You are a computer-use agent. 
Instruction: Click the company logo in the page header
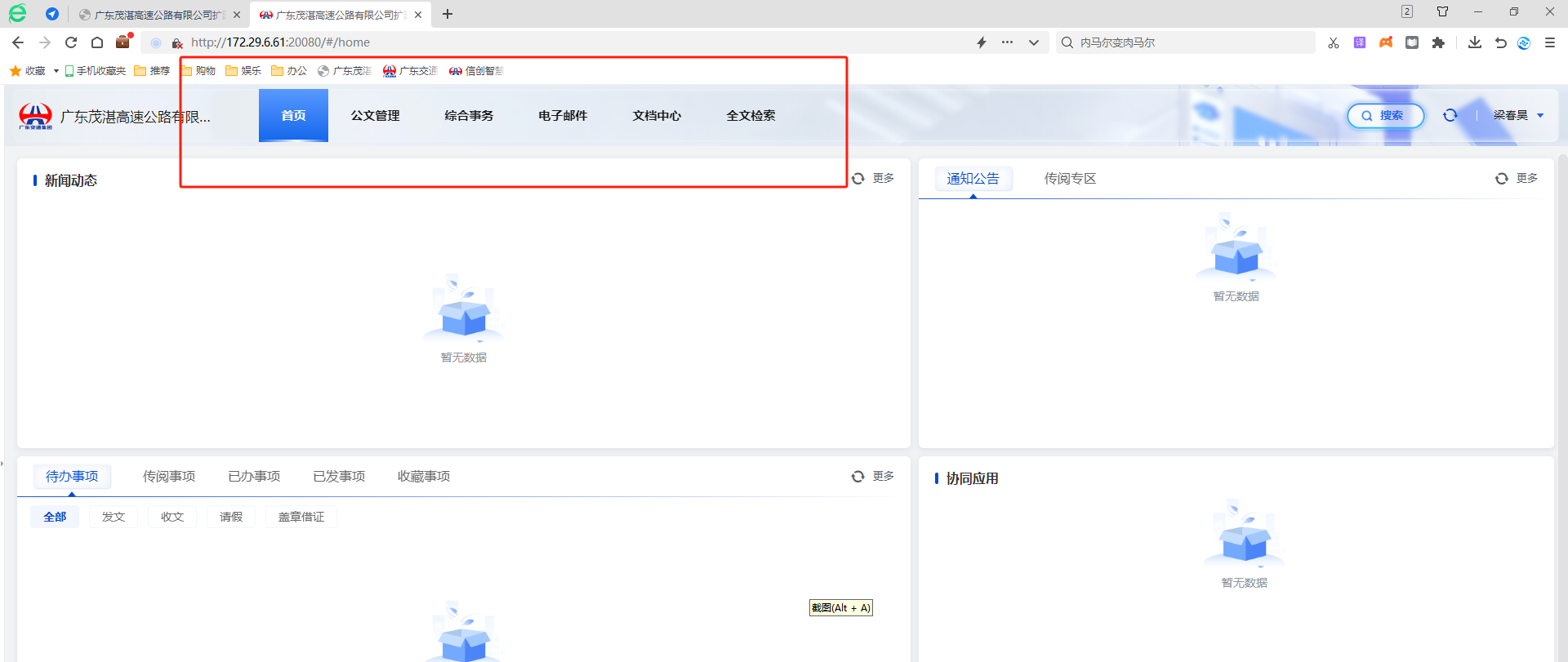pyautogui.click(x=36, y=116)
